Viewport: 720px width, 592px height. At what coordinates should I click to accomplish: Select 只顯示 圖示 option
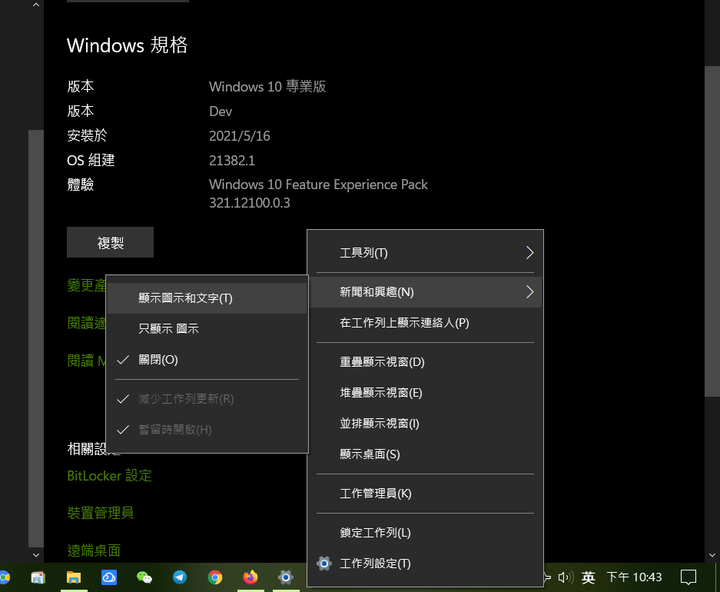[x=207, y=329]
